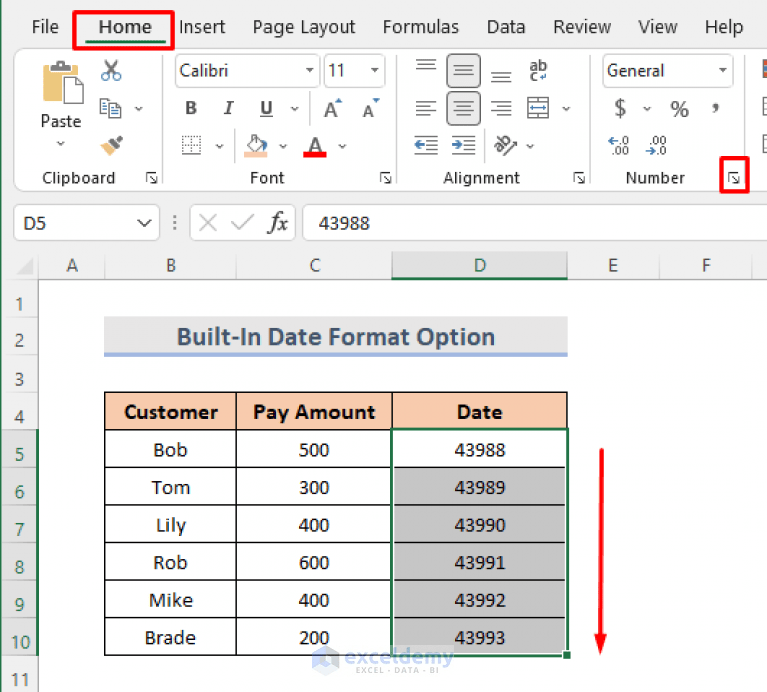Switch to the Data tab
767x692 pixels.
point(506,27)
